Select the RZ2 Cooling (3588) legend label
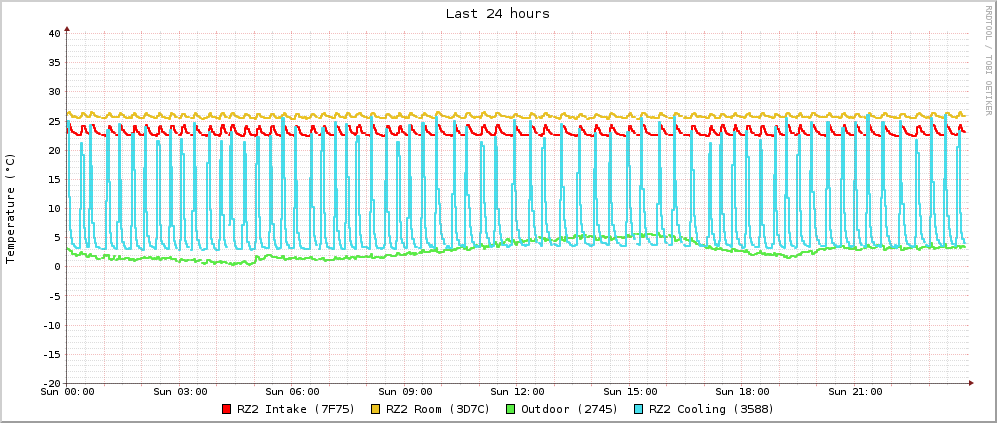997x423 pixels. 711,409
